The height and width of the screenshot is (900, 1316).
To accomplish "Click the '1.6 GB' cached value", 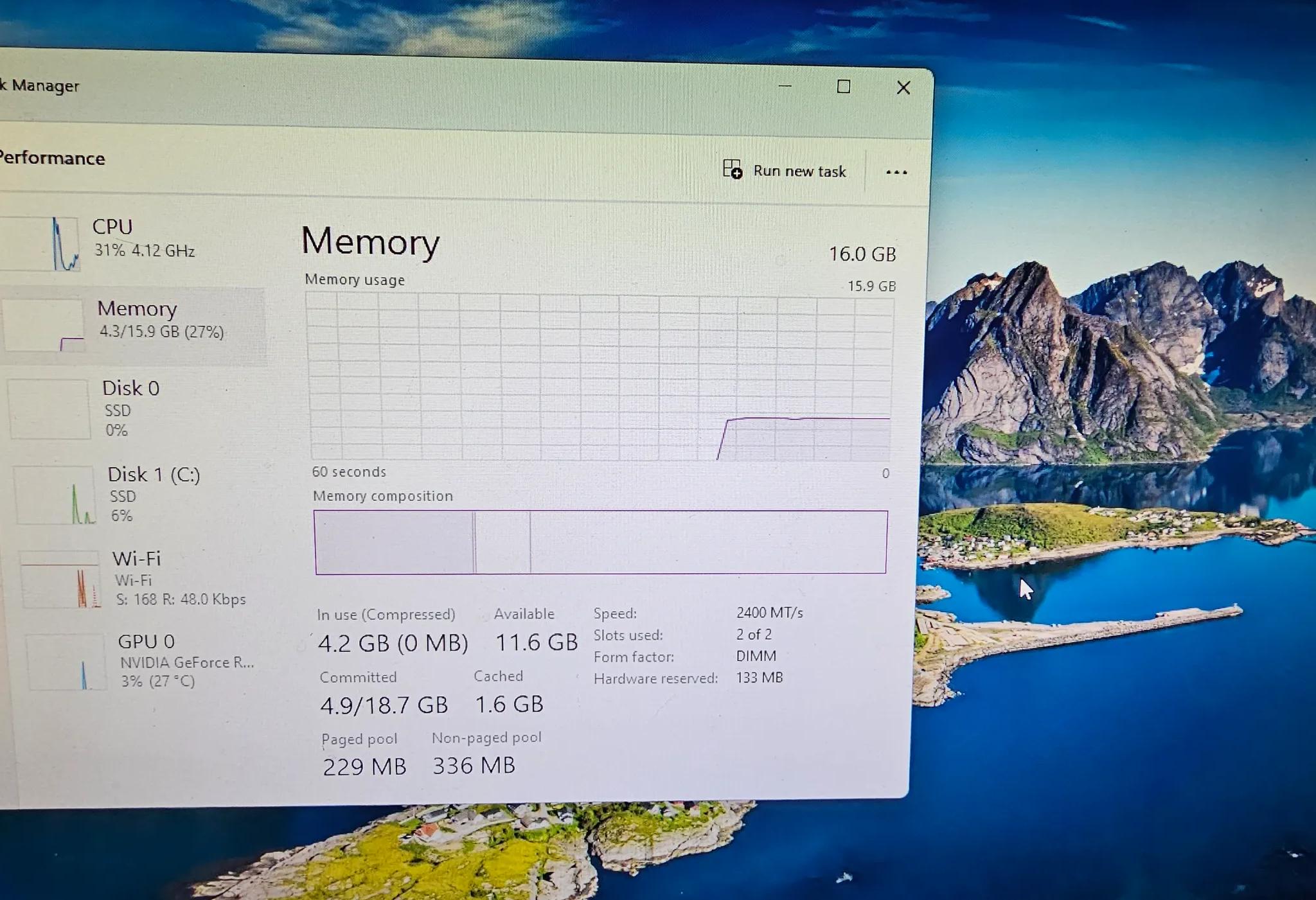I will (x=510, y=705).
